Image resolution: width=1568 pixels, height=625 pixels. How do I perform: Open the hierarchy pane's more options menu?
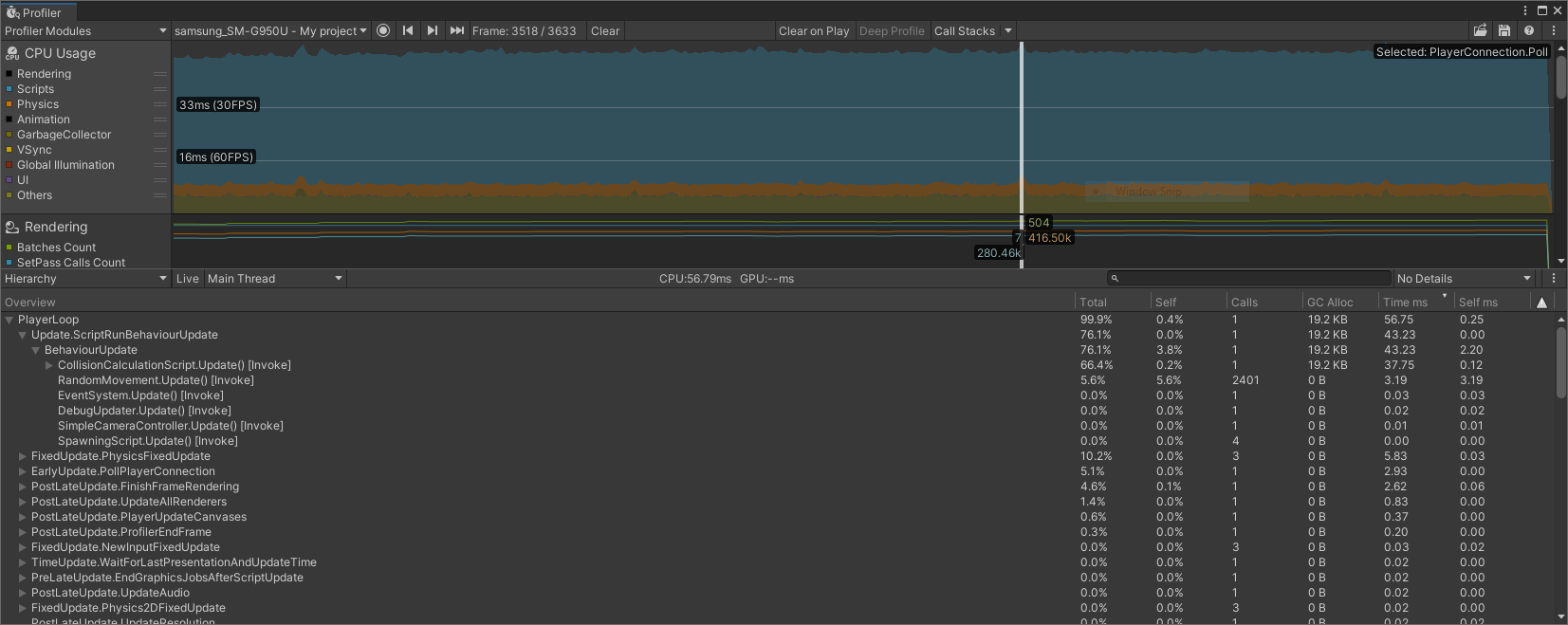(x=1554, y=279)
